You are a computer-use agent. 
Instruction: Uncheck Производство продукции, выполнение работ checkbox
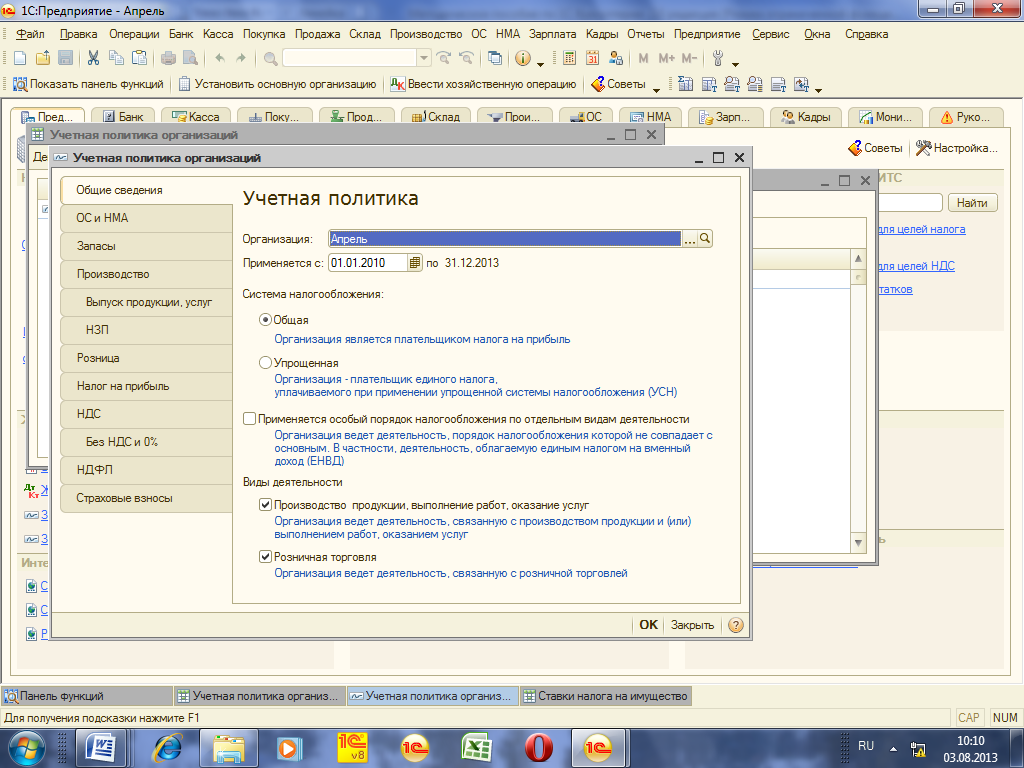265,505
